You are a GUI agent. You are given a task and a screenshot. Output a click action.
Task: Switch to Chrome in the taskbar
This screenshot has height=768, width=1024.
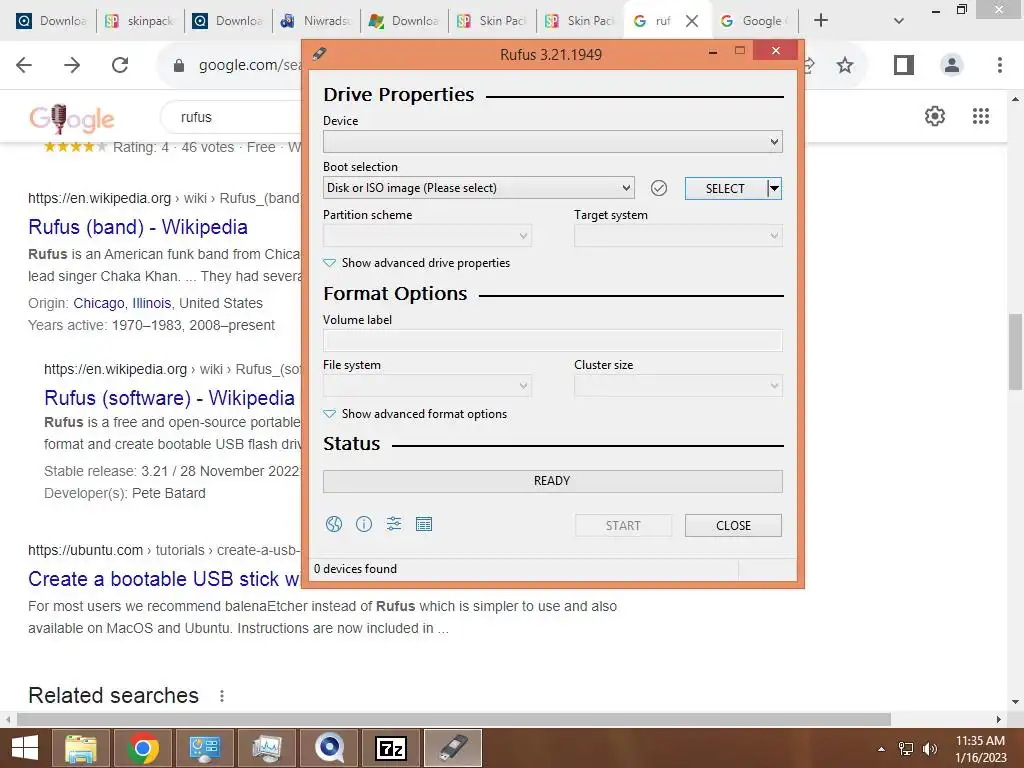tap(142, 748)
